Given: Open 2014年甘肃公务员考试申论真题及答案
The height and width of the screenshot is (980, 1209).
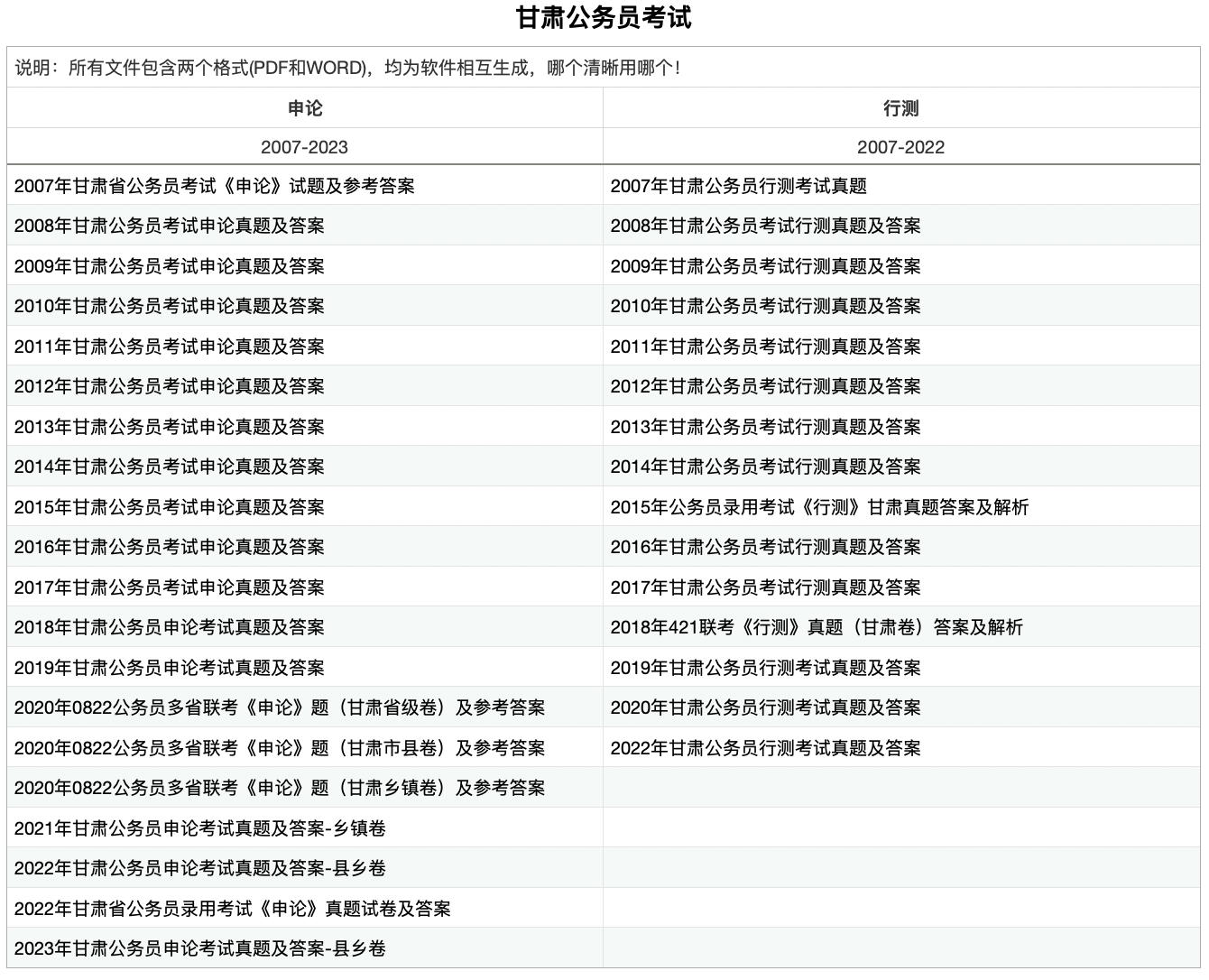Looking at the screenshot, I should click(x=170, y=467).
